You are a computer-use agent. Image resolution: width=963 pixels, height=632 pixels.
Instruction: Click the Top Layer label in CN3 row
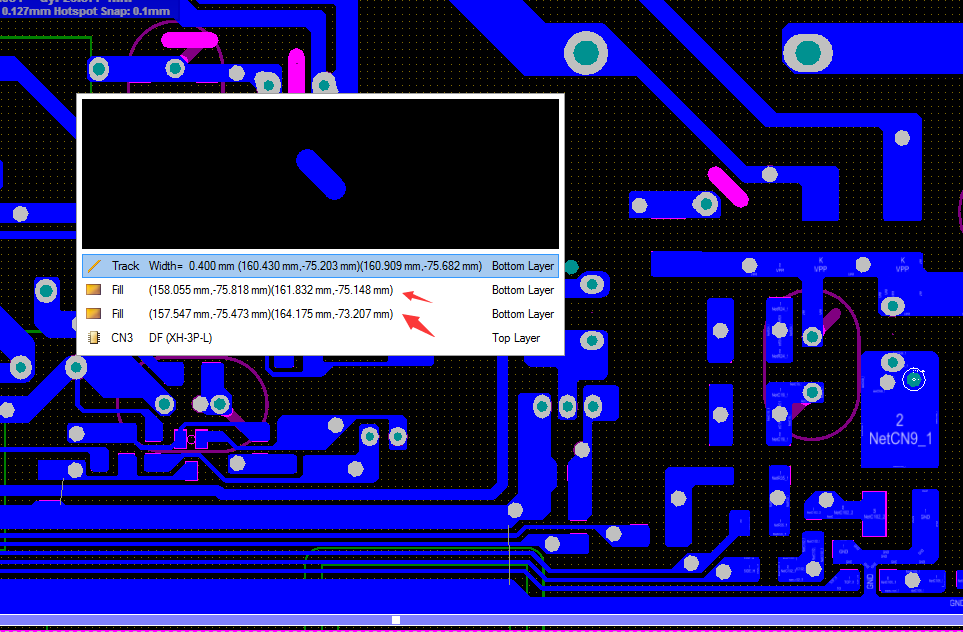(516, 338)
